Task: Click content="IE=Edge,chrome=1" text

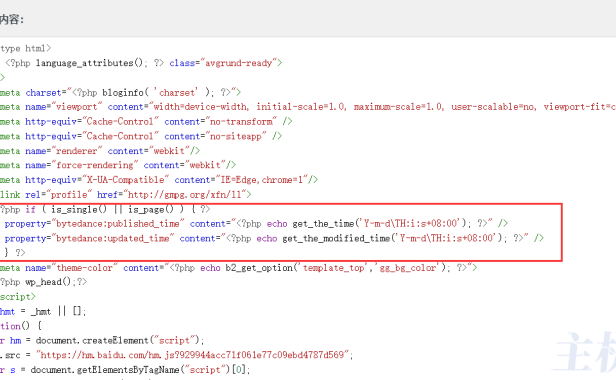Action: point(241,180)
